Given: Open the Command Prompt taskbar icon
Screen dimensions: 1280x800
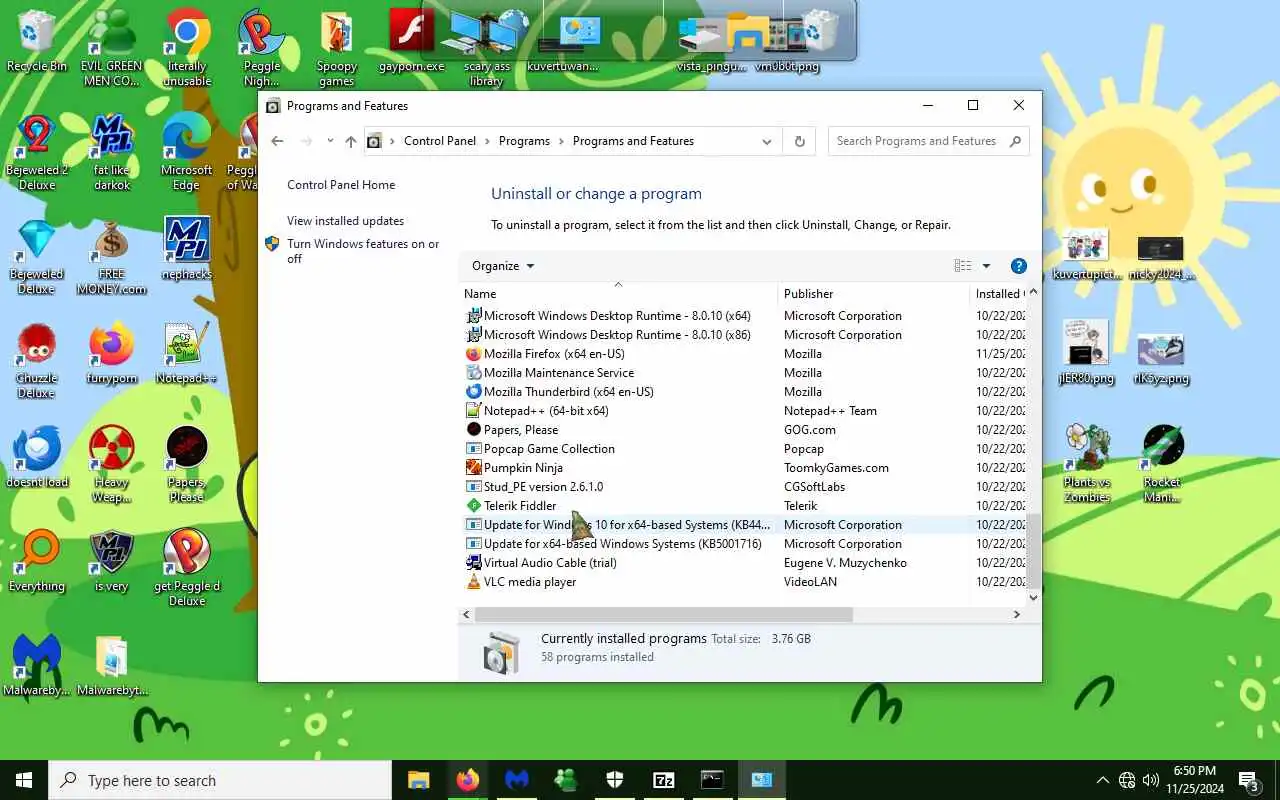Looking at the screenshot, I should (712, 780).
